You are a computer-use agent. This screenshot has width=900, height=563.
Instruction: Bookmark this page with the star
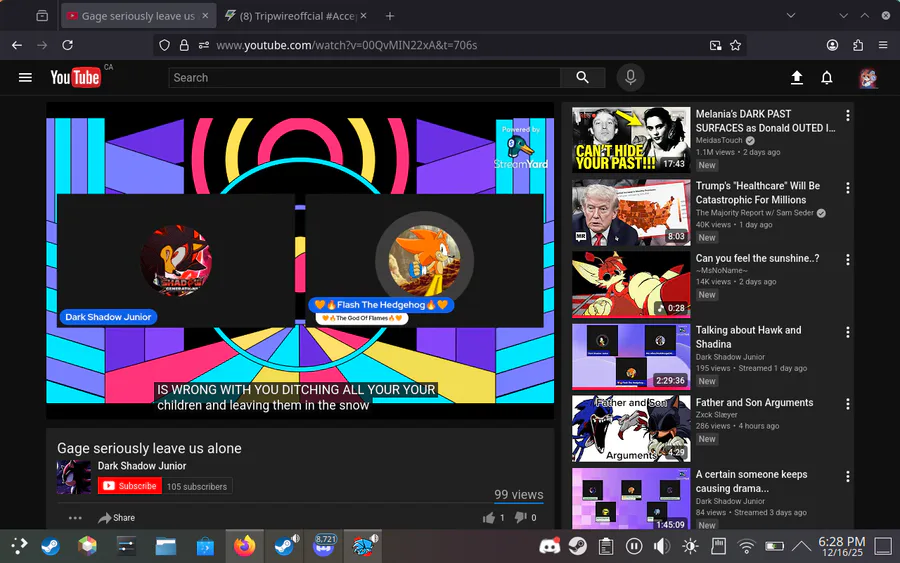point(735,45)
